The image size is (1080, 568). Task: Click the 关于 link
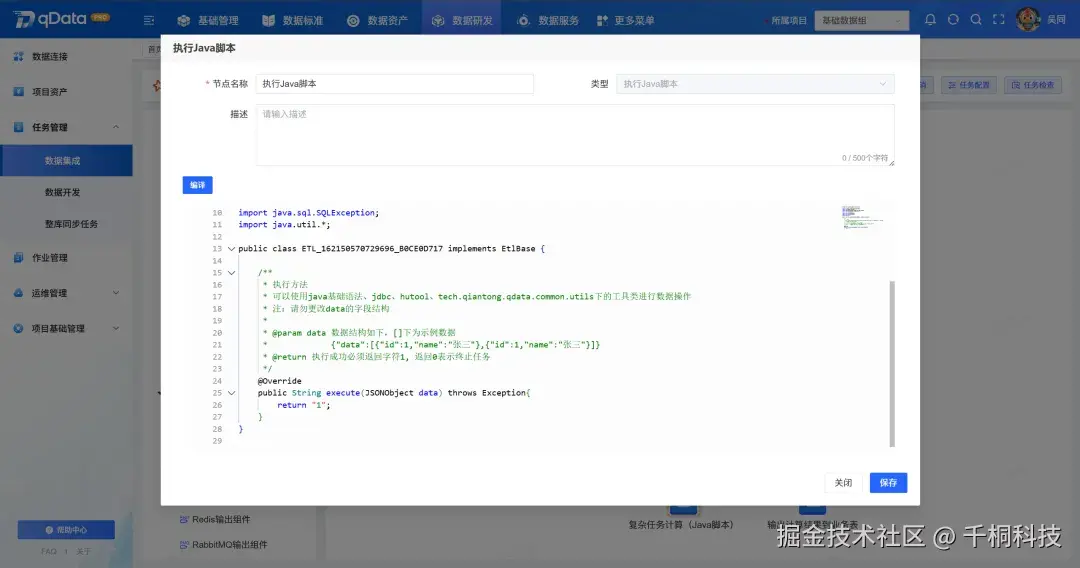pos(83,551)
